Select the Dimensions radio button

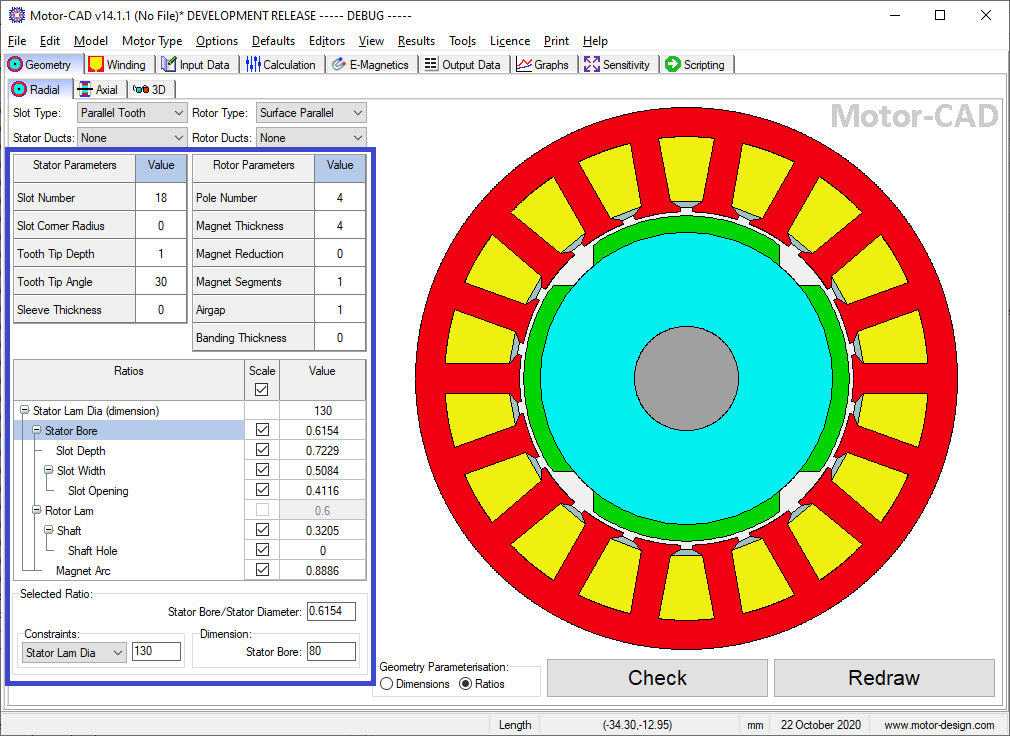click(x=386, y=684)
